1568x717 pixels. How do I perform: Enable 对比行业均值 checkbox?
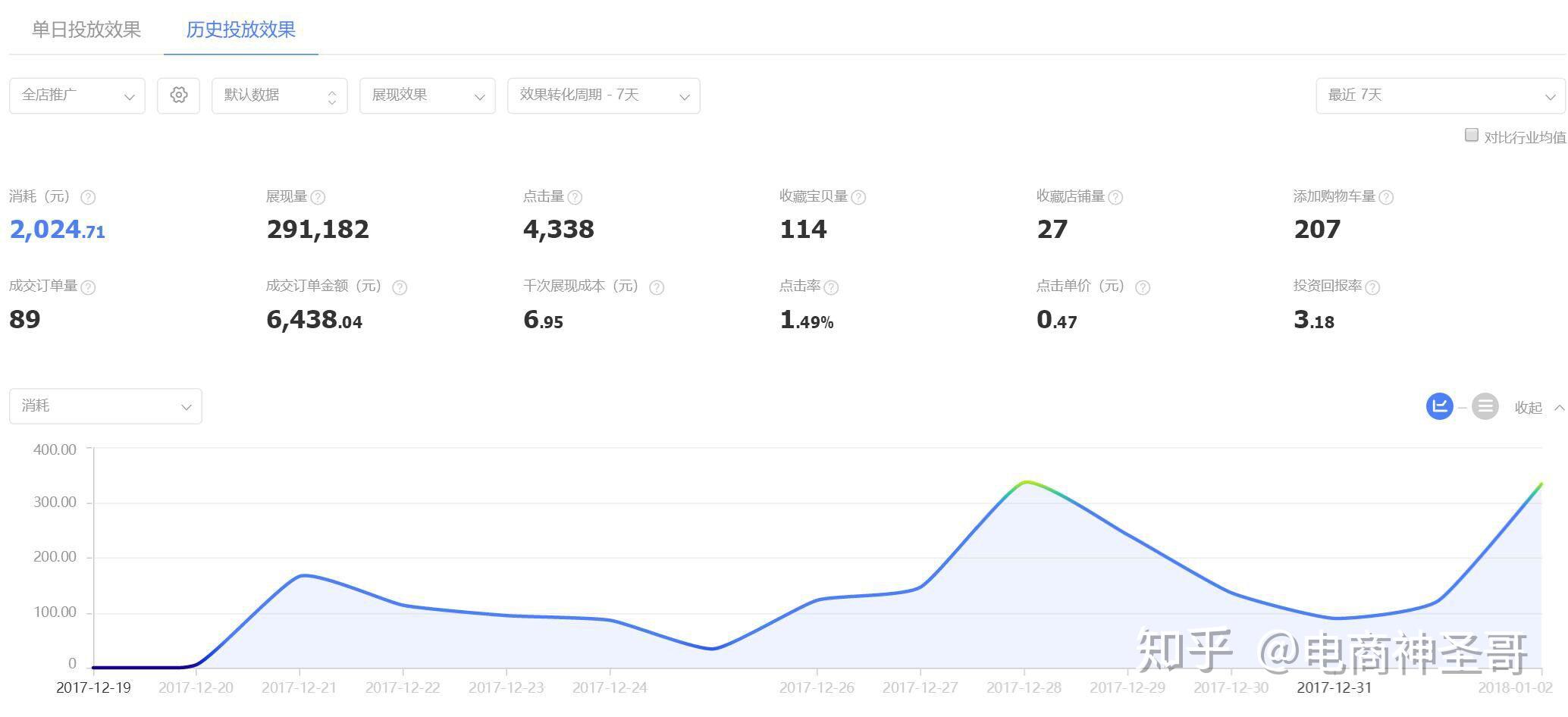coord(1472,136)
